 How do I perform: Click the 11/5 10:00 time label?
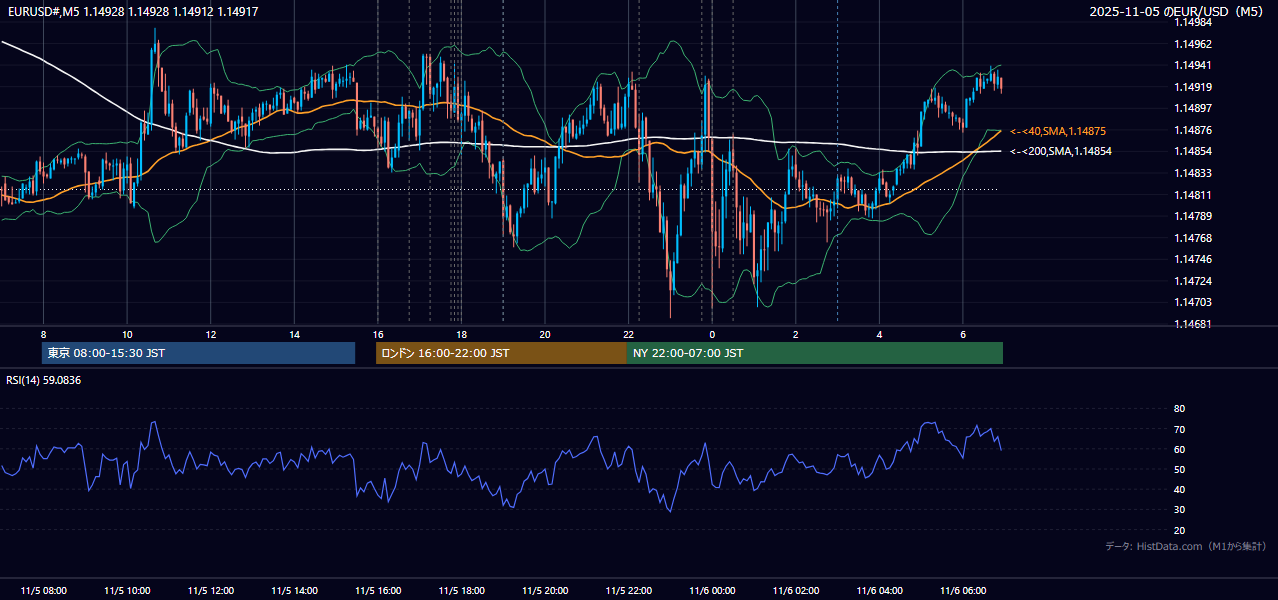point(127,591)
